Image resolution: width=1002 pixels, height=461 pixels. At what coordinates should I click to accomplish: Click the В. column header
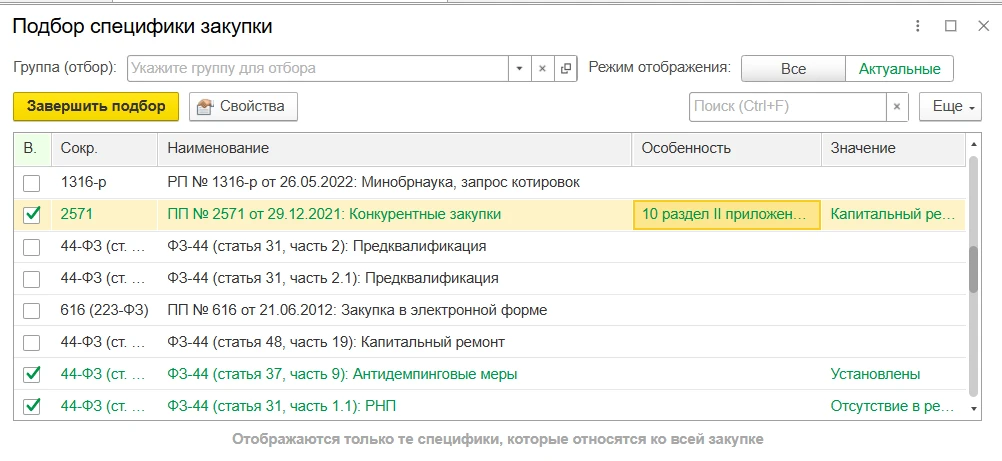(x=33, y=148)
